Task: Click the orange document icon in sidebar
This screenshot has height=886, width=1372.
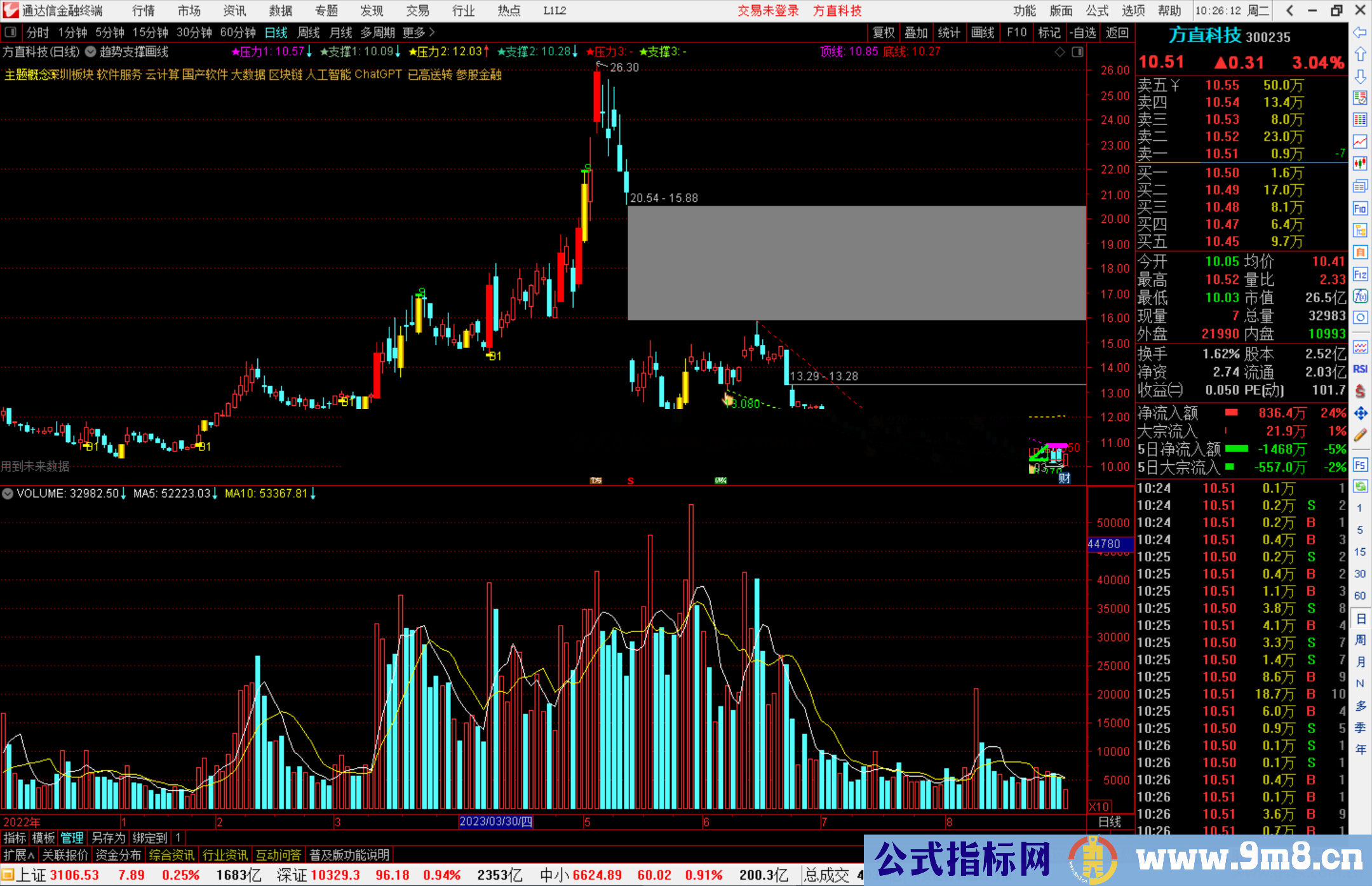Action: coord(1360,252)
